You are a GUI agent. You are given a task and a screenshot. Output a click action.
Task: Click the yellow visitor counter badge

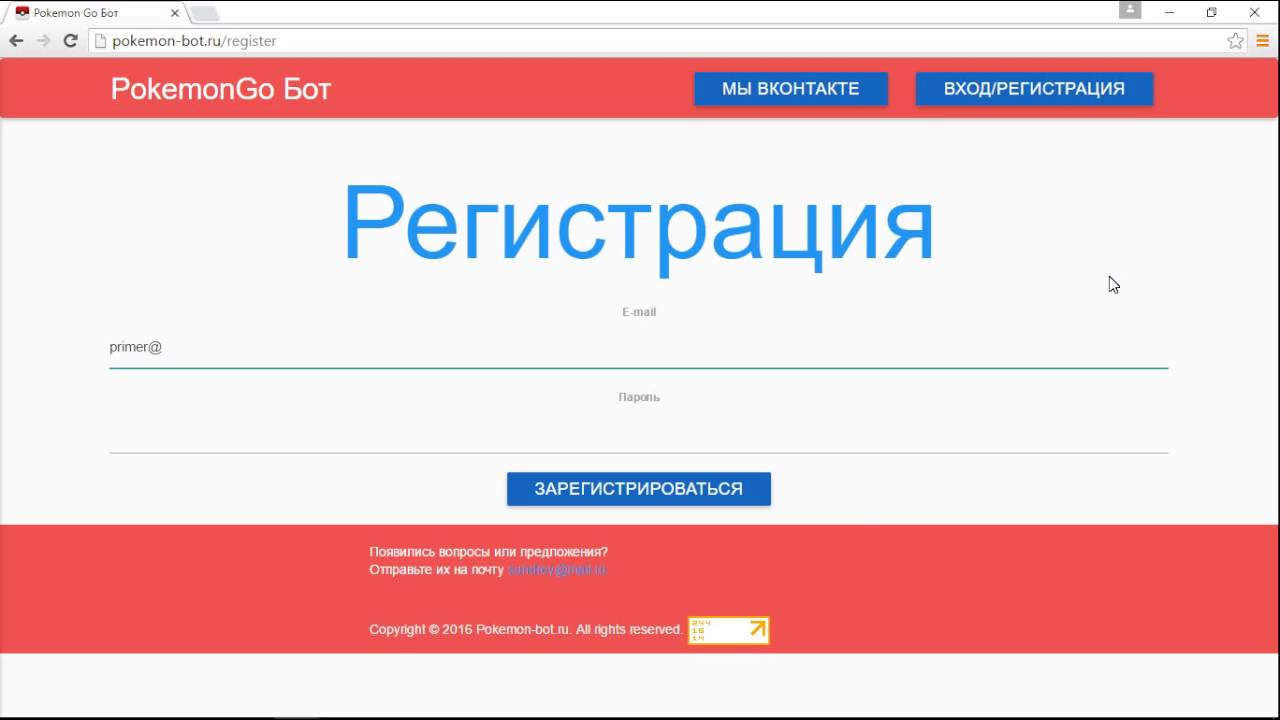[729, 630]
